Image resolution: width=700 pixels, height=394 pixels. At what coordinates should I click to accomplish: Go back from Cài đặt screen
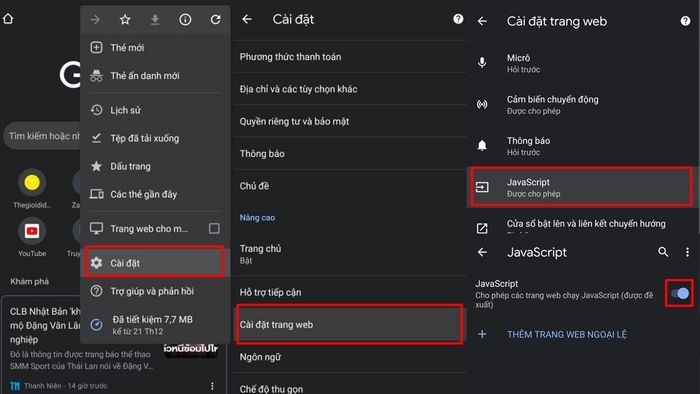247,19
